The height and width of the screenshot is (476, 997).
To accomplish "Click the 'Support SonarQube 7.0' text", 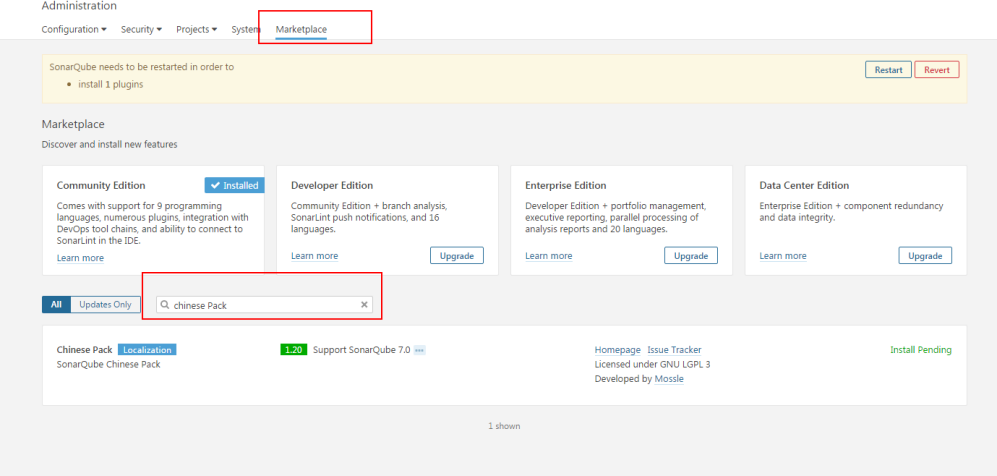I will (x=362, y=350).
